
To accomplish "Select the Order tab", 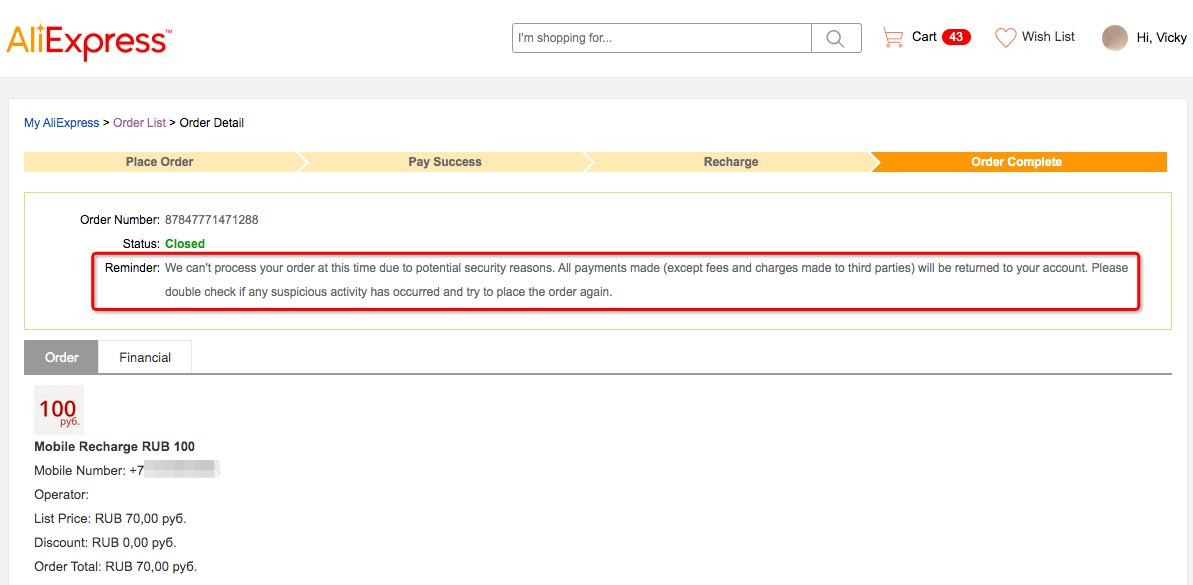I will (61, 358).
